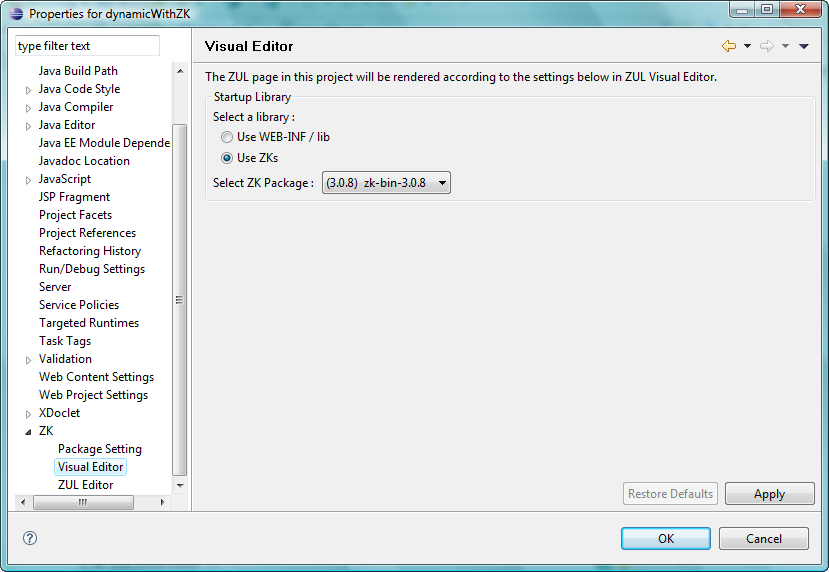Click tree vertical scrollbar down arrow
The image size is (829, 572).
[180, 485]
